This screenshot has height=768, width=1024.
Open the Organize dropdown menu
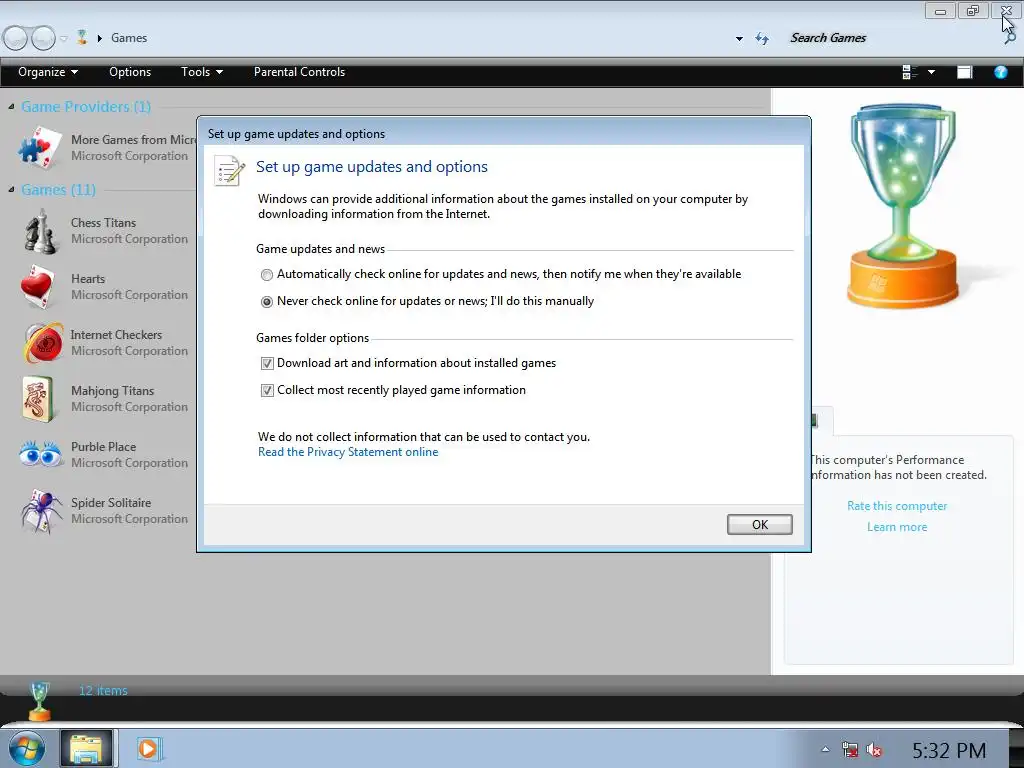click(x=48, y=72)
